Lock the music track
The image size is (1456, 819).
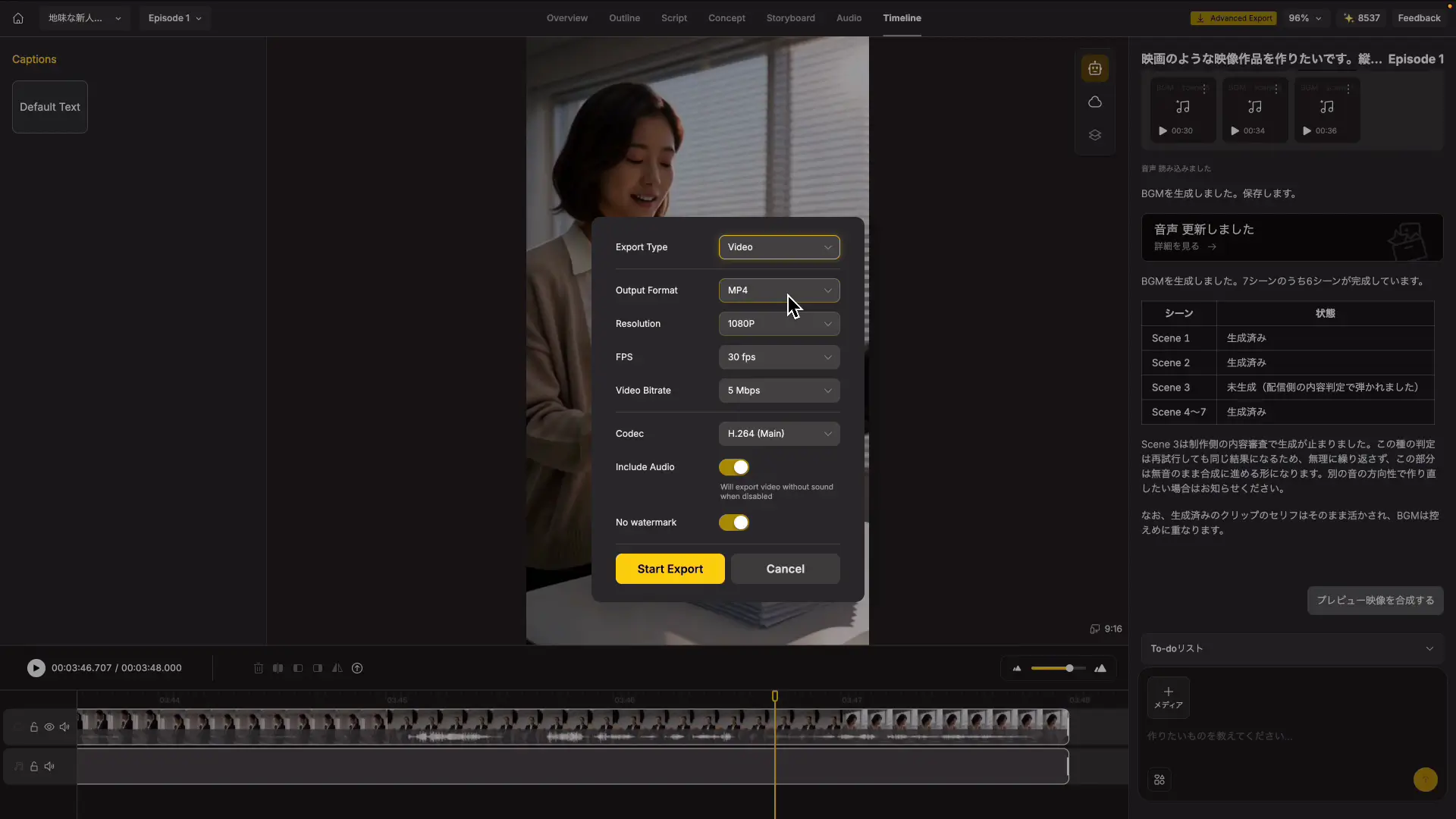tap(34, 767)
